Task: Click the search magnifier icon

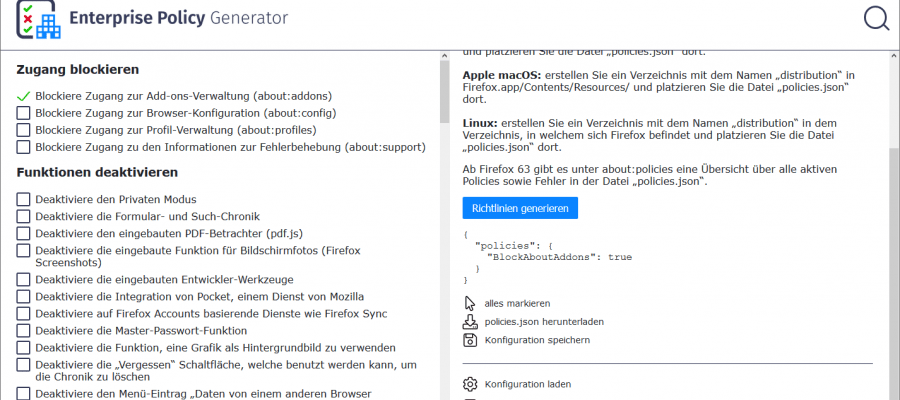Action: [x=876, y=18]
